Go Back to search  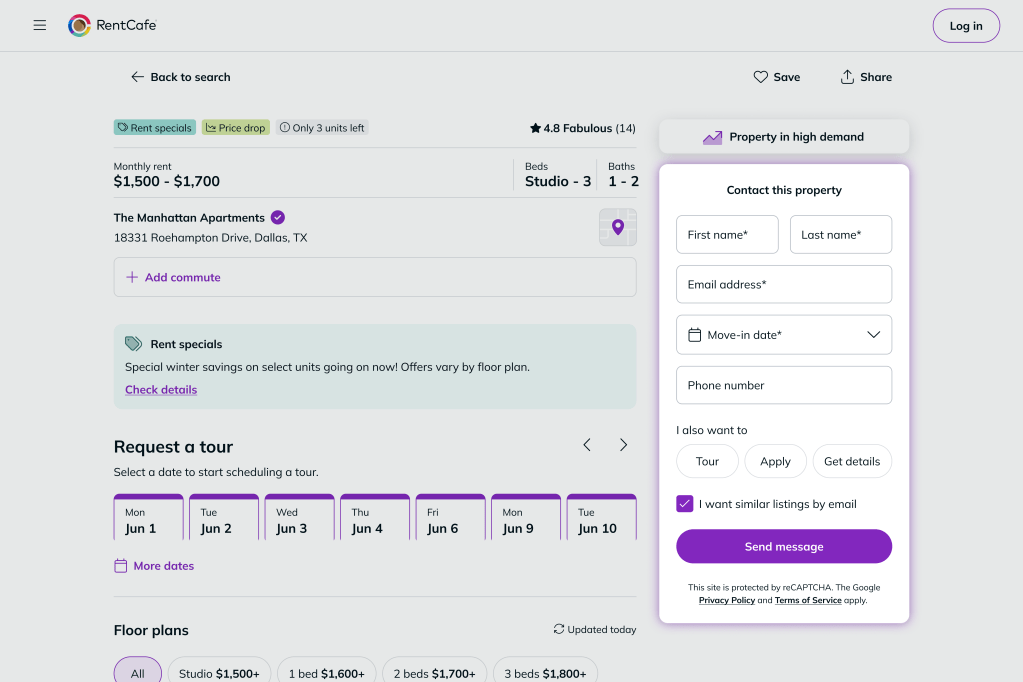181,77
